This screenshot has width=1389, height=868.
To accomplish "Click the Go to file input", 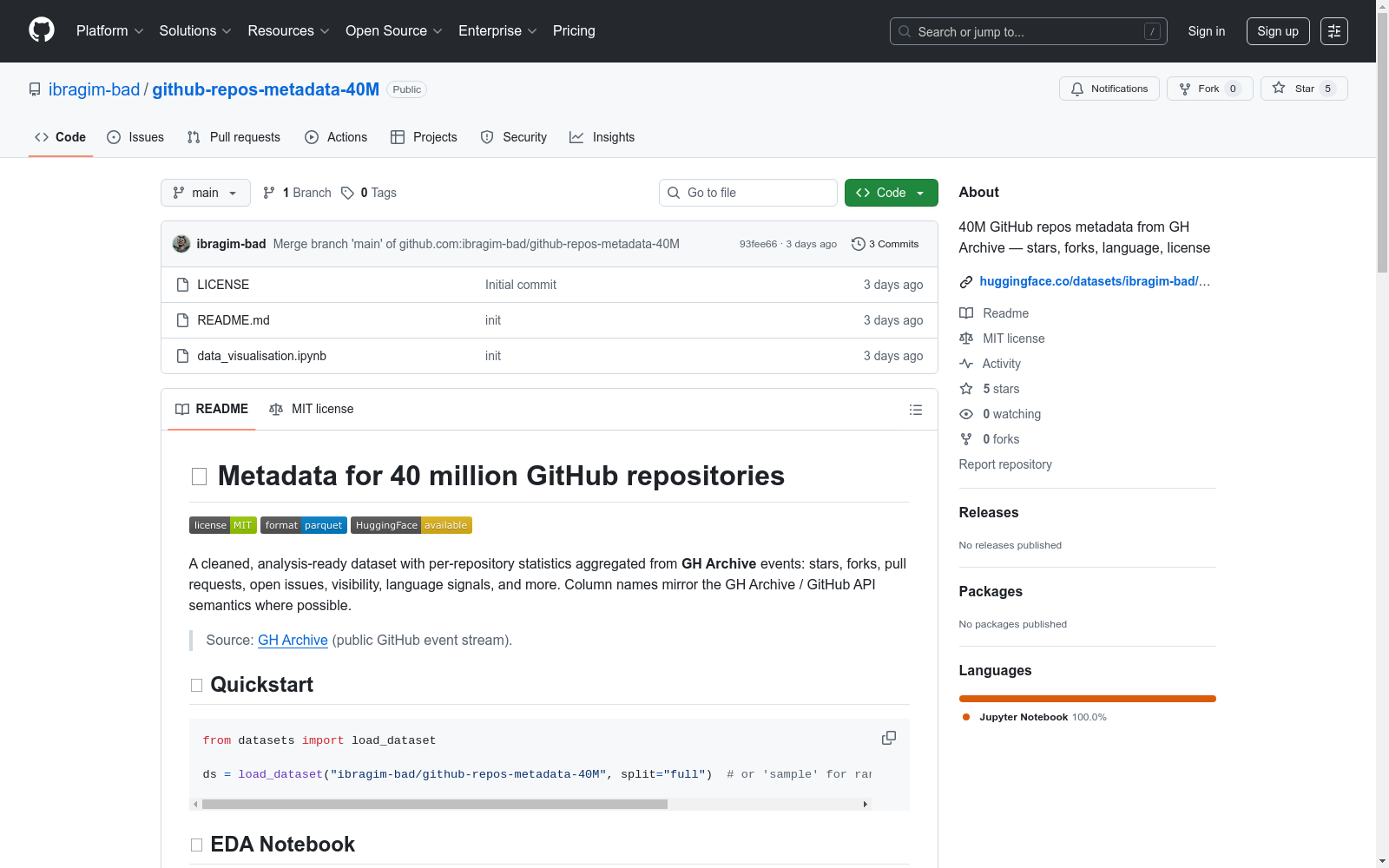I will (748, 193).
